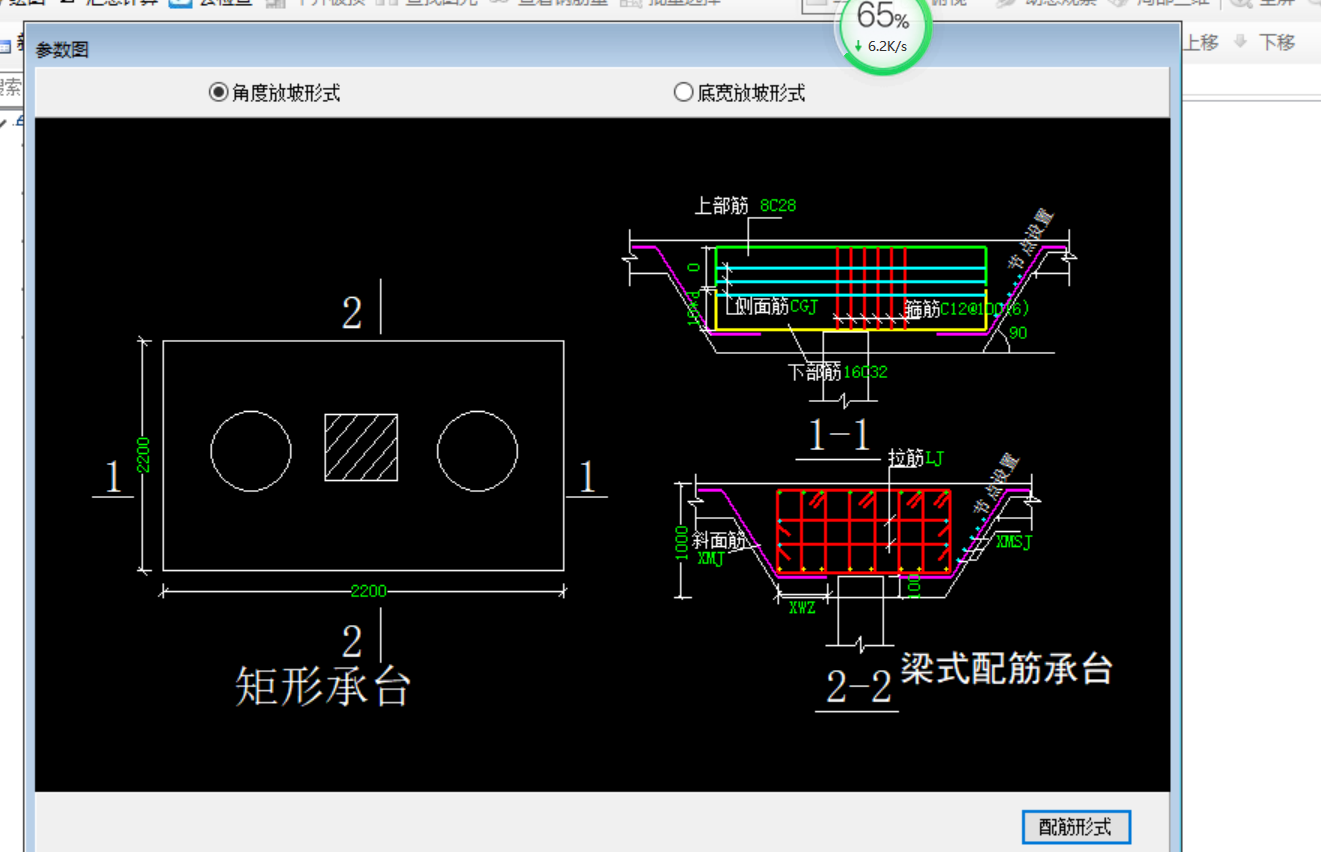Image resolution: width=1321 pixels, height=852 pixels.
Task: Edit stirrup value C12@100(6)
Action: coord(984,308)
